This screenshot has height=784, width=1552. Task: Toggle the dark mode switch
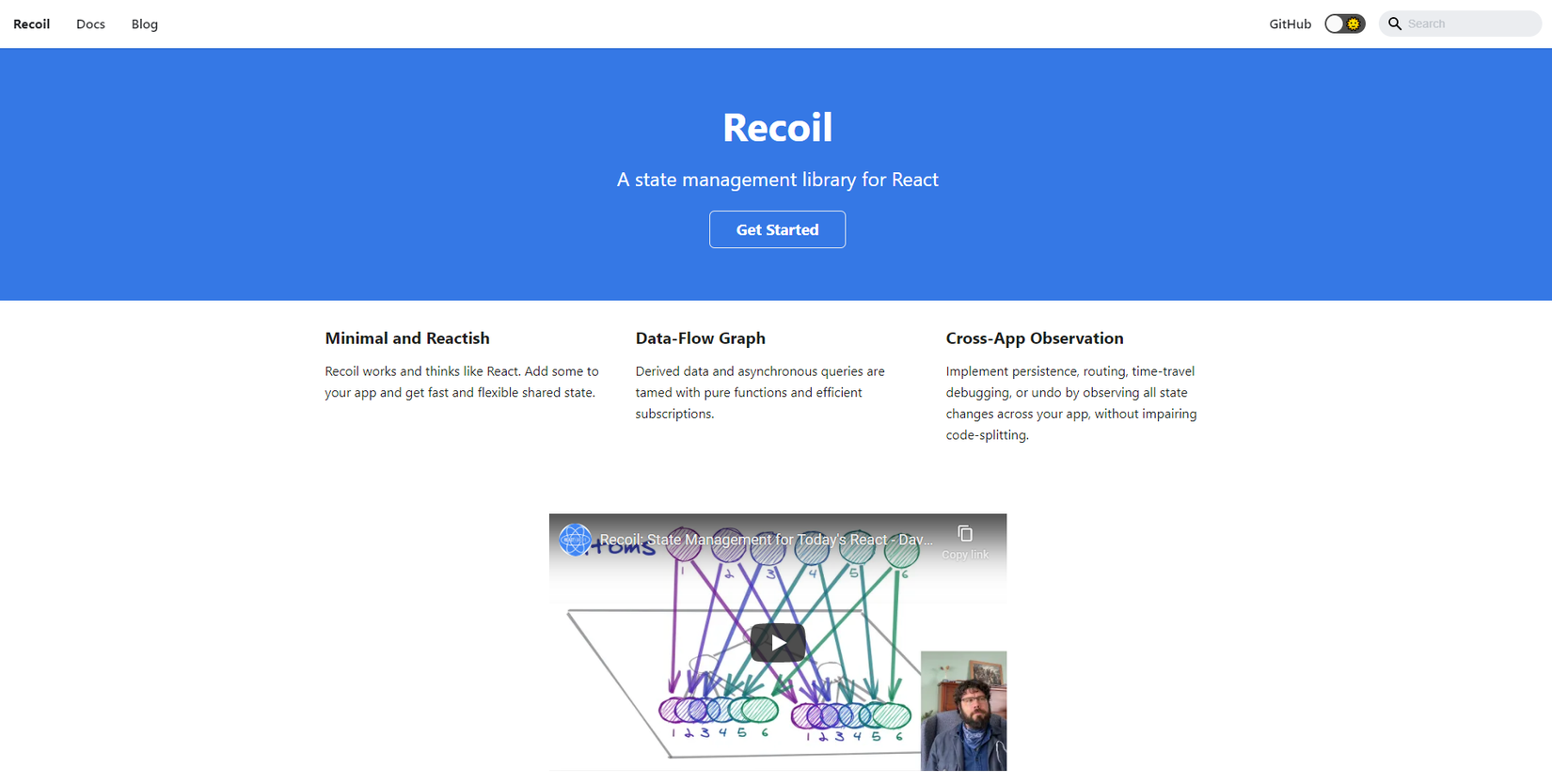(x=1344, y=24)
